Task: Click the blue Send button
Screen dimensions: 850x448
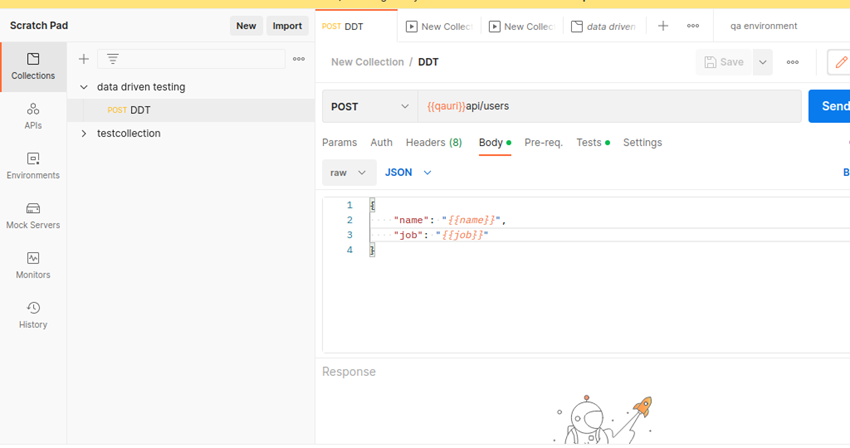Action: point(830,106)
